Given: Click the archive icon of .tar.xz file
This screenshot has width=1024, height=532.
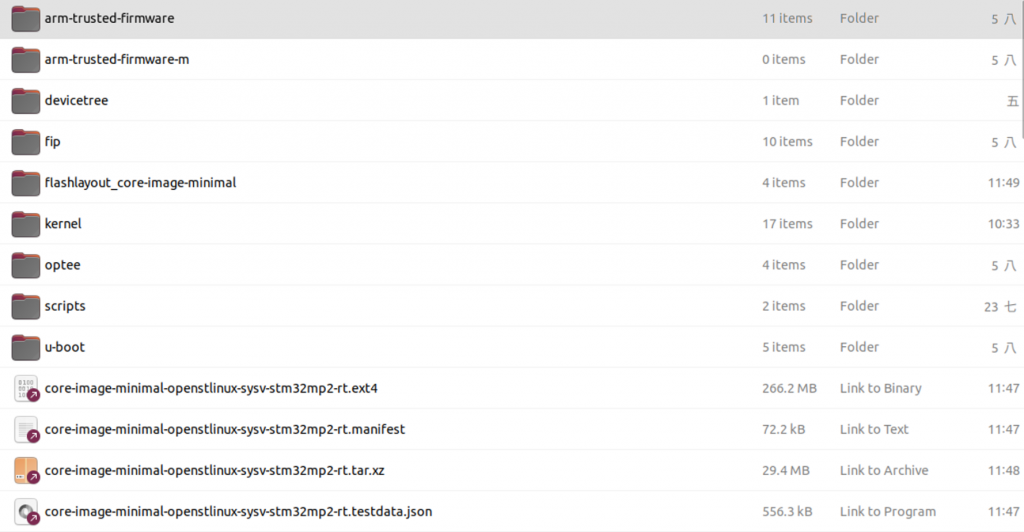Looking at the screenshot, I should pyautogui.click(x=26, y=471).
